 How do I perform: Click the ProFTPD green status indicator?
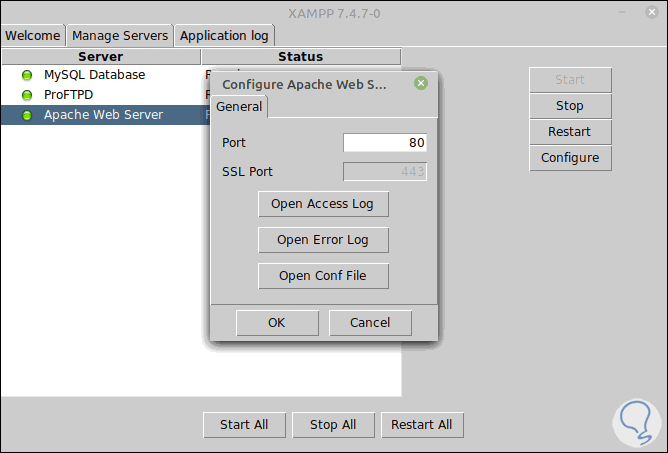27,95
